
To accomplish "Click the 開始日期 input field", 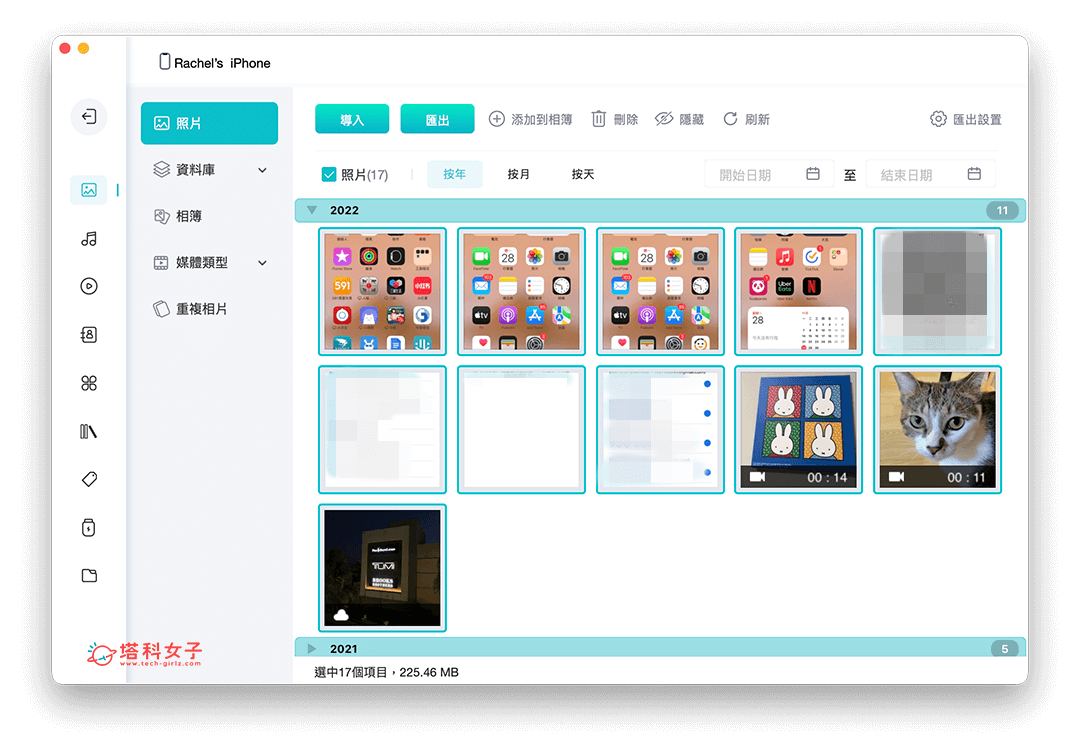I will tap(769, 174).
